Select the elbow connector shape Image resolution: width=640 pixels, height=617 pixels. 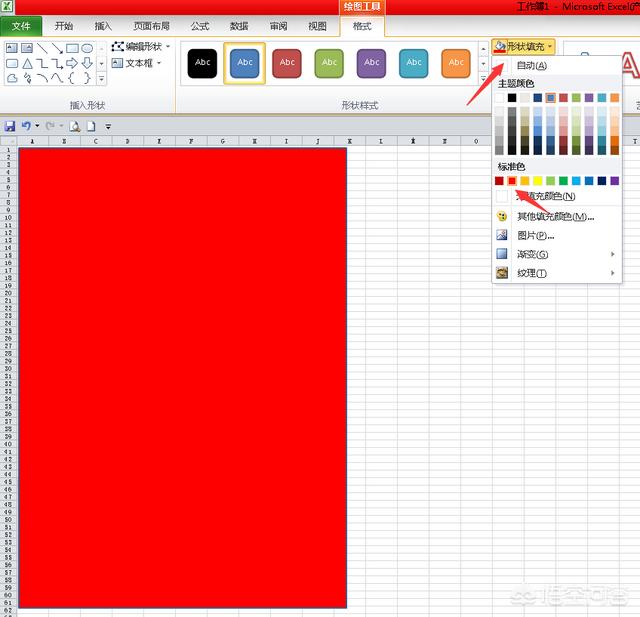[42, 63]
